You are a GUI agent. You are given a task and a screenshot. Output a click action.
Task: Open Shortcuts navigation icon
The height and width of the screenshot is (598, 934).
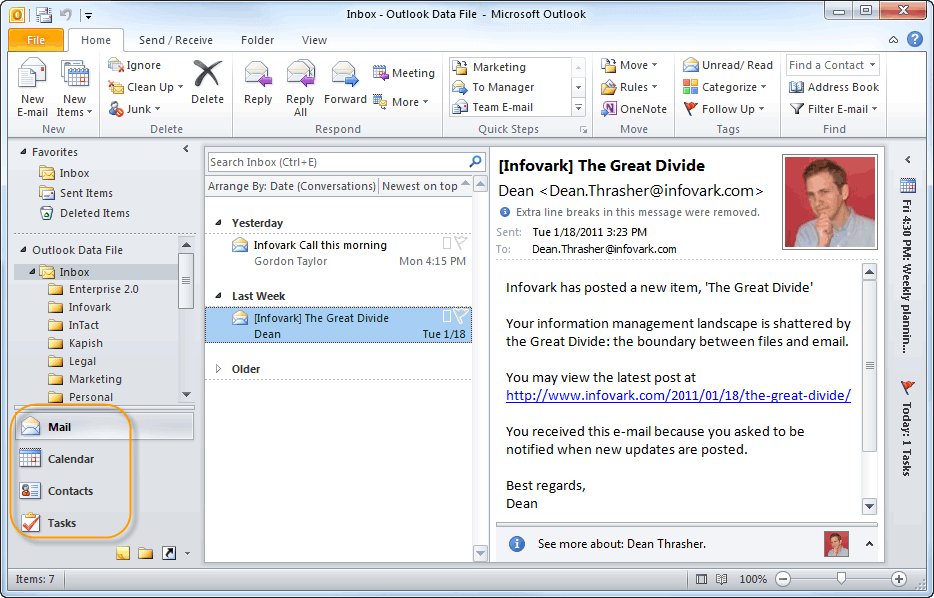[x=169, y=553]
